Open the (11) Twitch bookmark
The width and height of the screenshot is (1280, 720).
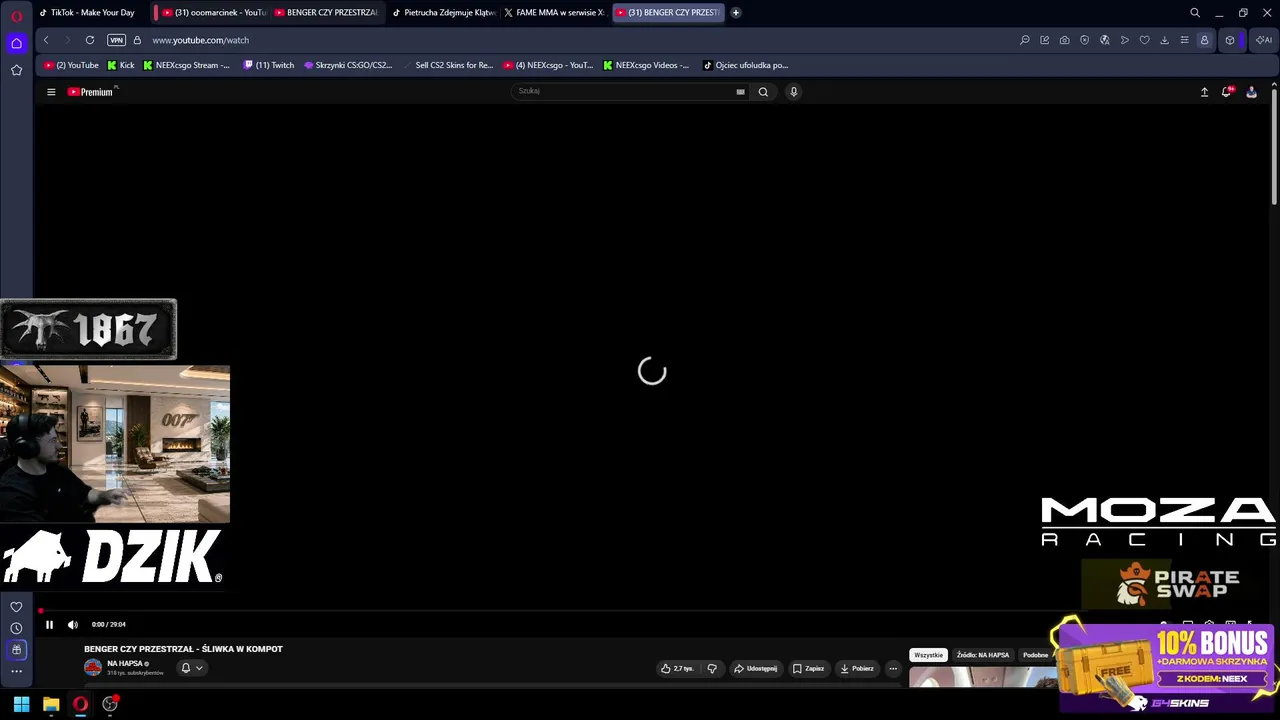[269, 65]
